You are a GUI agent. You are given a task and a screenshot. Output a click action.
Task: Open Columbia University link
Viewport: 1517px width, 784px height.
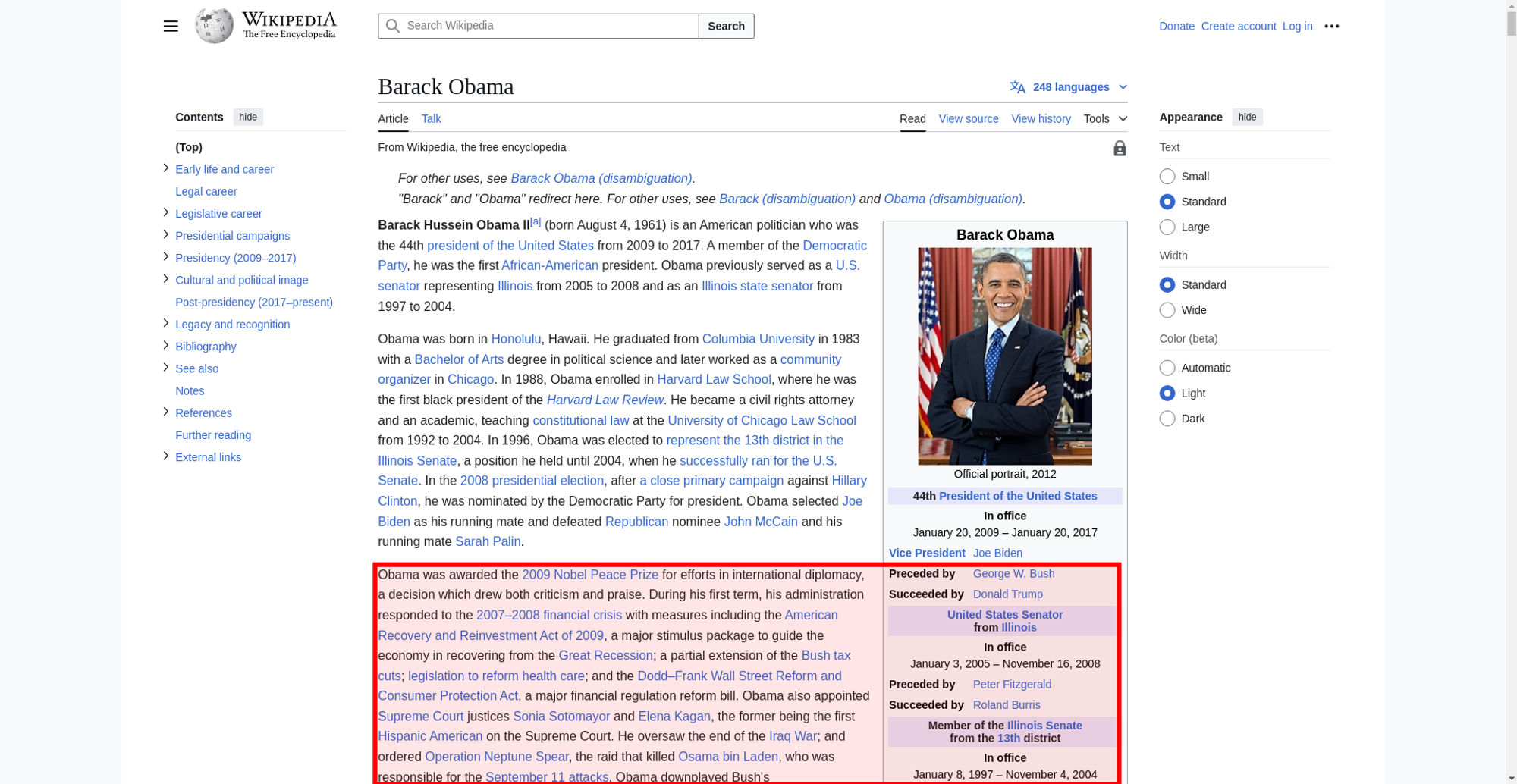[758, 339]
